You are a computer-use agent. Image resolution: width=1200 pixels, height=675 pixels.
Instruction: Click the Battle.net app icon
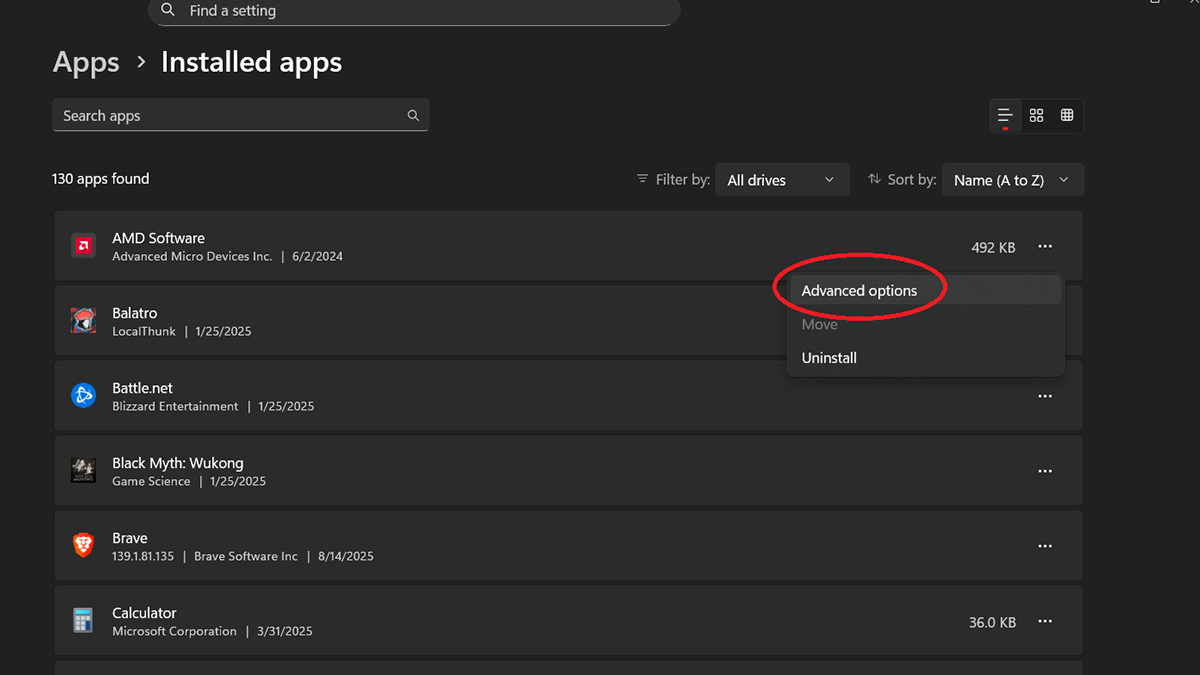pos(83,395)
